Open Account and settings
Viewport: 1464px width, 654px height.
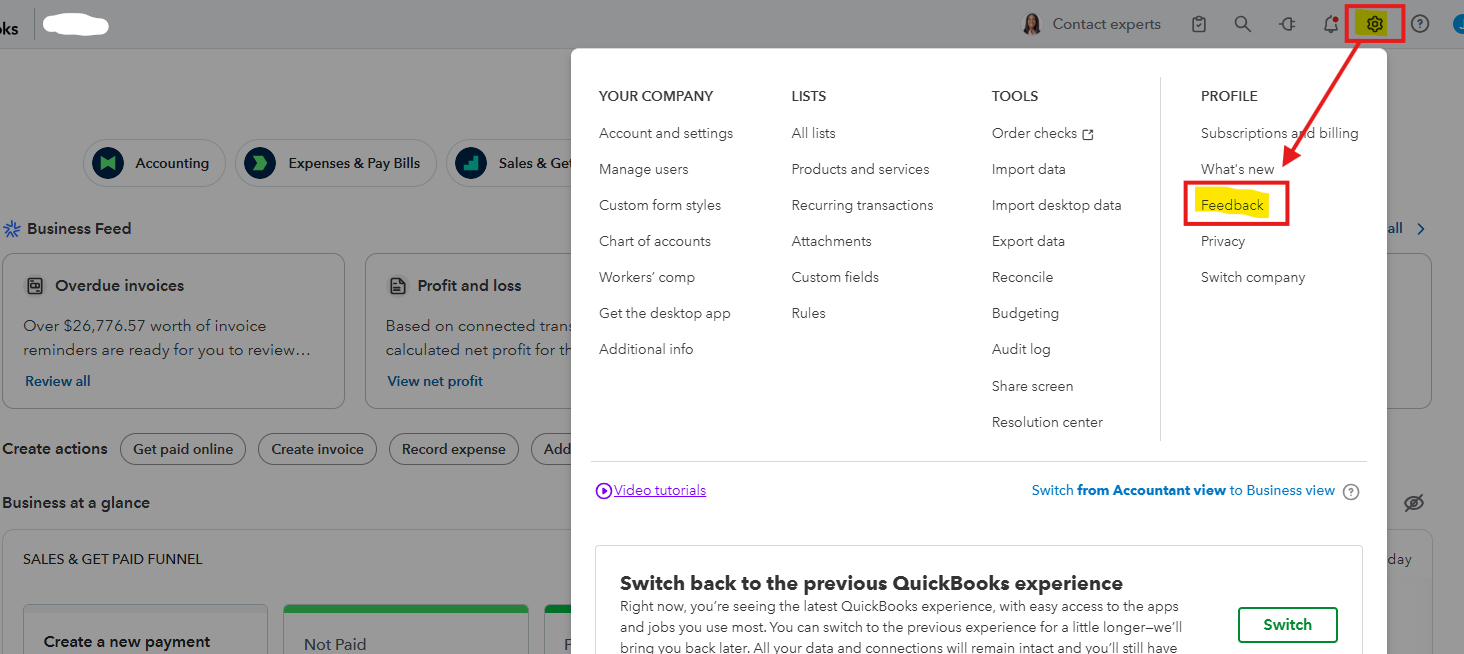[666, 133]
